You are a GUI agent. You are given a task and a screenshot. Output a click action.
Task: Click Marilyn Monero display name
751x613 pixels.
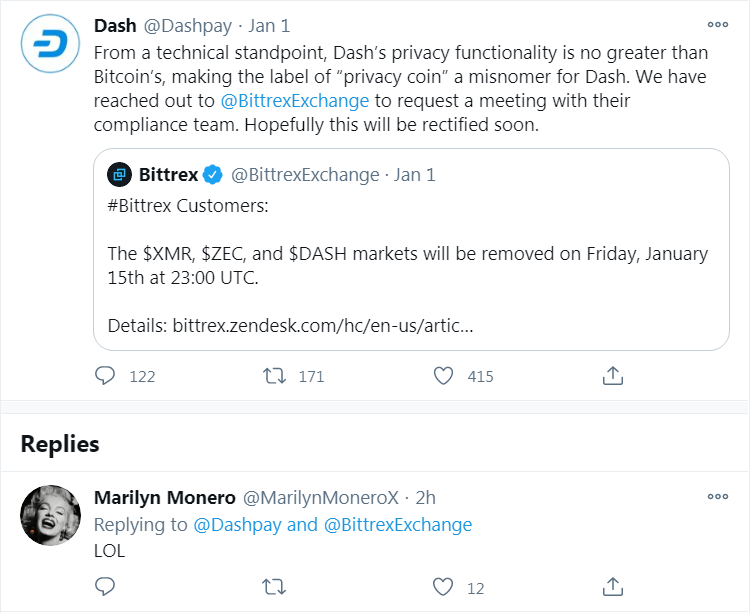click(x=164, y=497)
